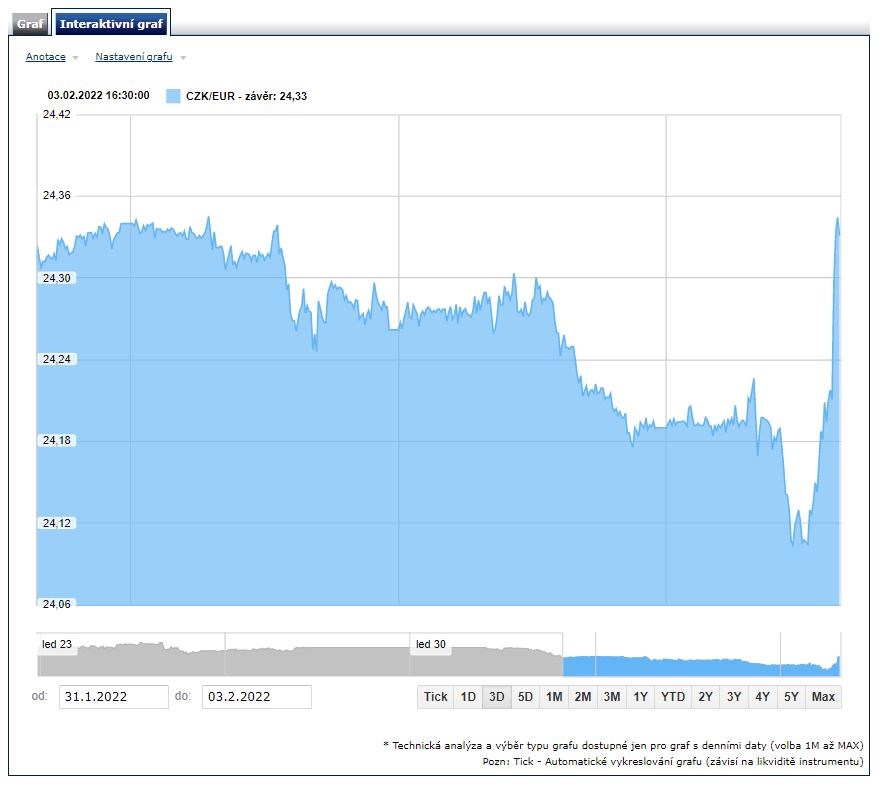
Task: Click the led 30 marker in navigator
Action: click(431, 645)
